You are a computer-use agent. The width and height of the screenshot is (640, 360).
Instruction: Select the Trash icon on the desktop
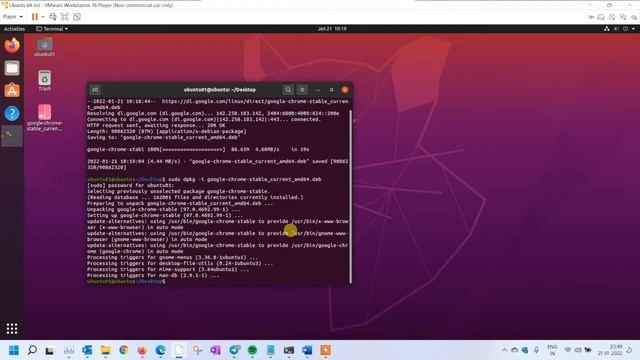coord(44,80)
